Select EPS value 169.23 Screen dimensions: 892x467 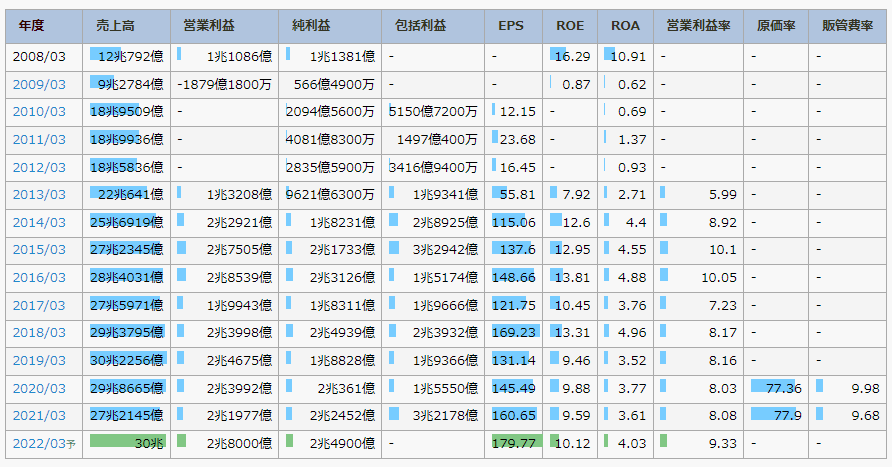[514, 333]
